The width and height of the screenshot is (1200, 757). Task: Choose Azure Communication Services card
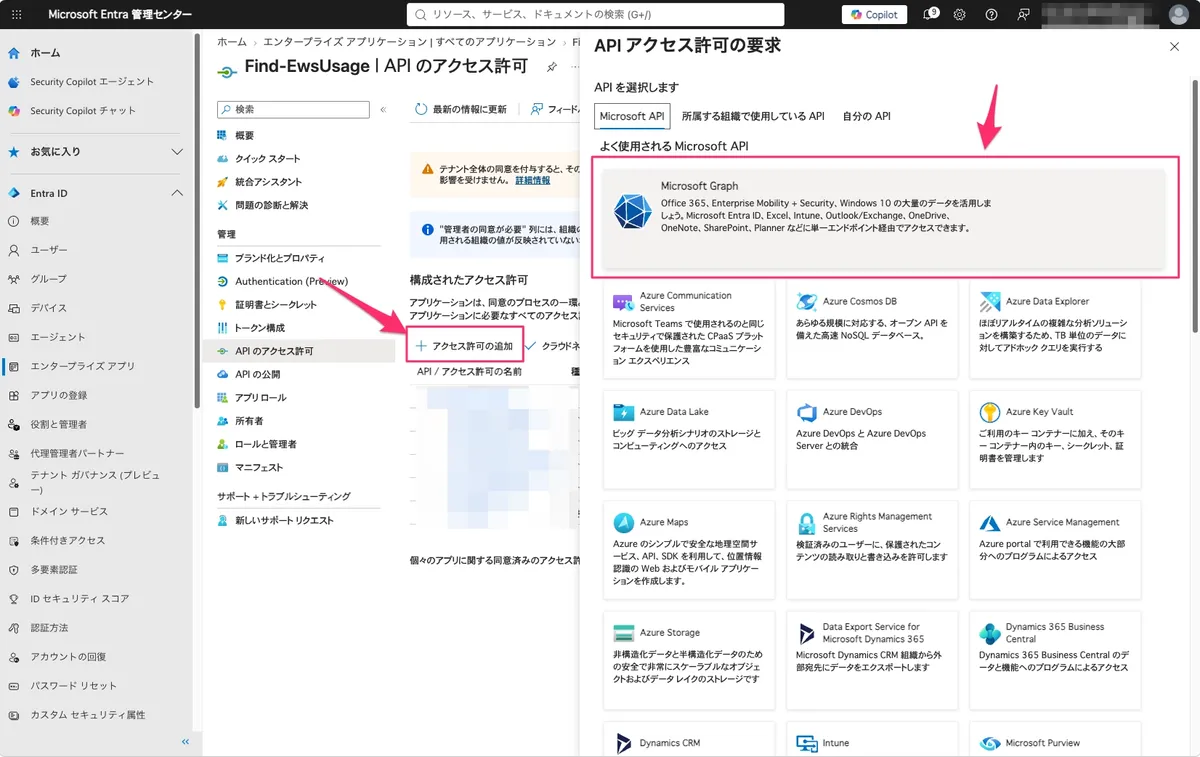(689, 329)
